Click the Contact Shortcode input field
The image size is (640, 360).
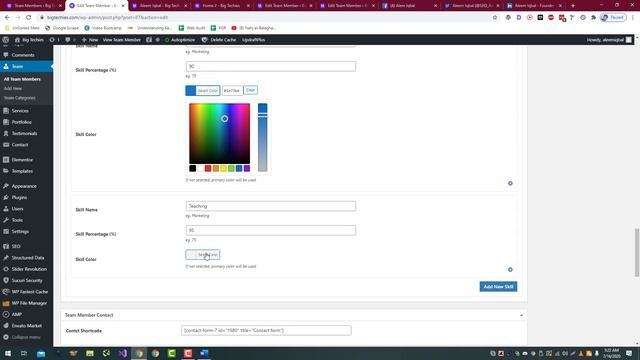coord(266,330)
